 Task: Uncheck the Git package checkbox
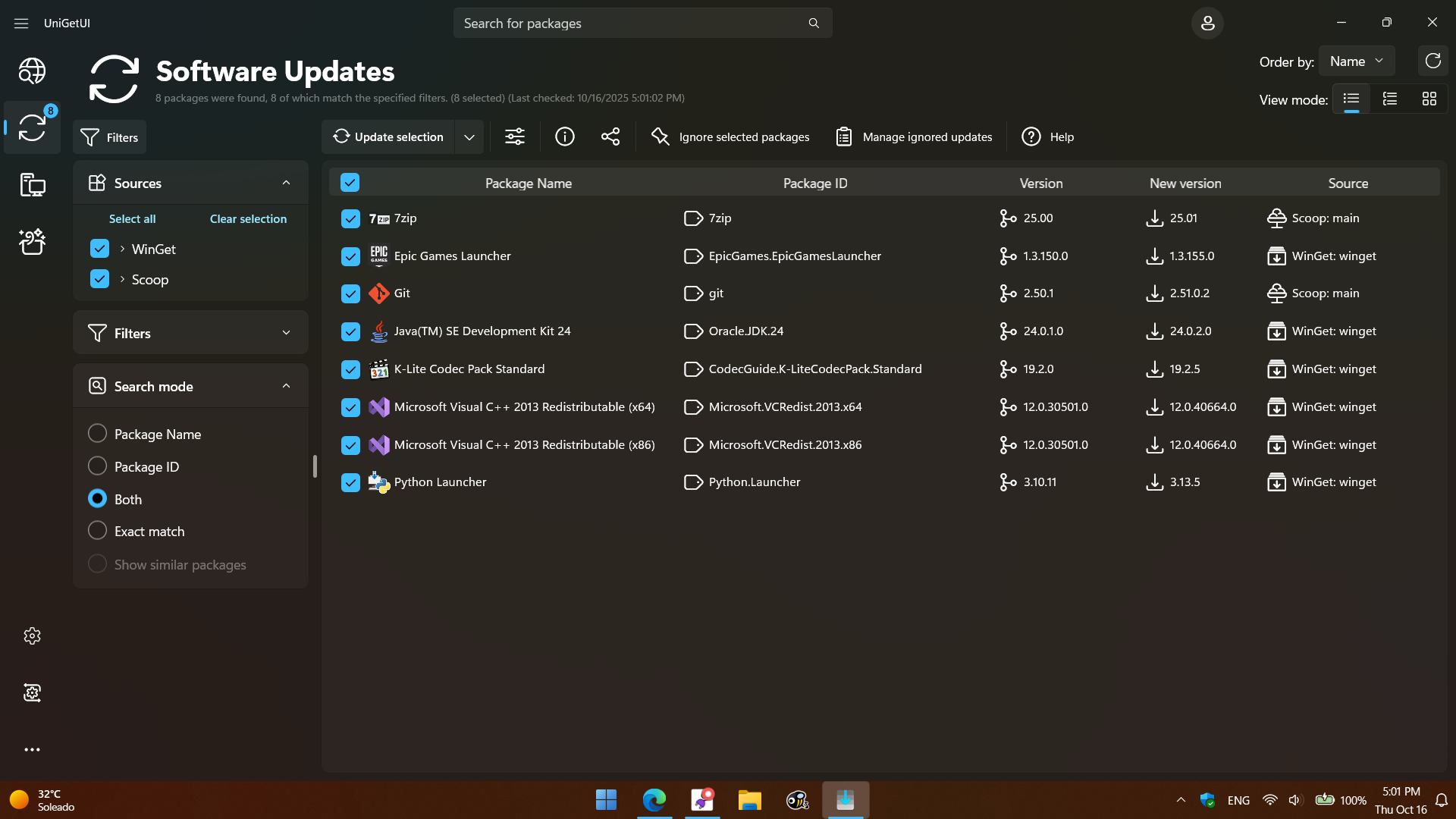pyautogui.click(x=350, y=293)
